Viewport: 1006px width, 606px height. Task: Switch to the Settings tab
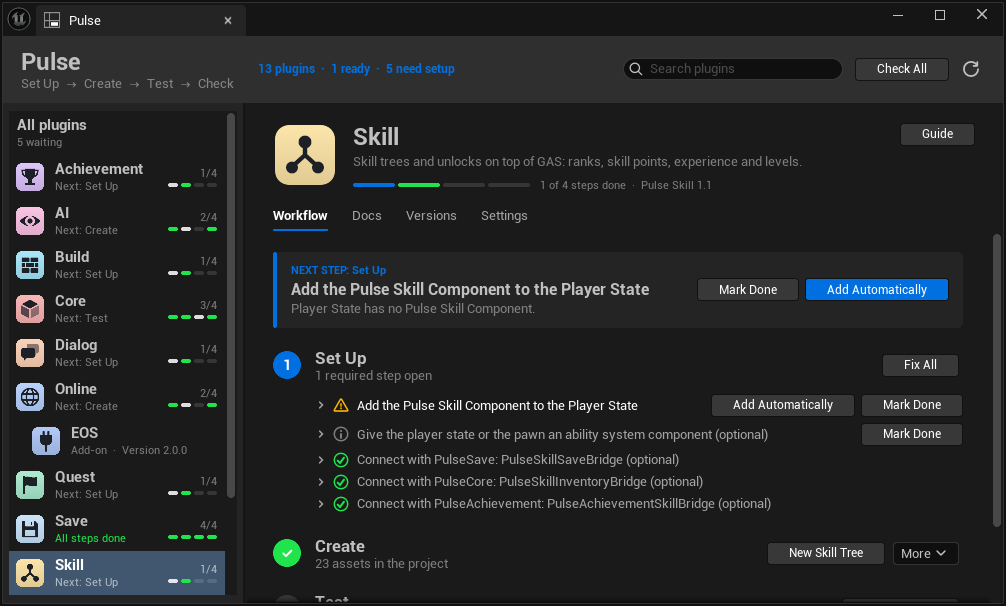pos(504,216)
